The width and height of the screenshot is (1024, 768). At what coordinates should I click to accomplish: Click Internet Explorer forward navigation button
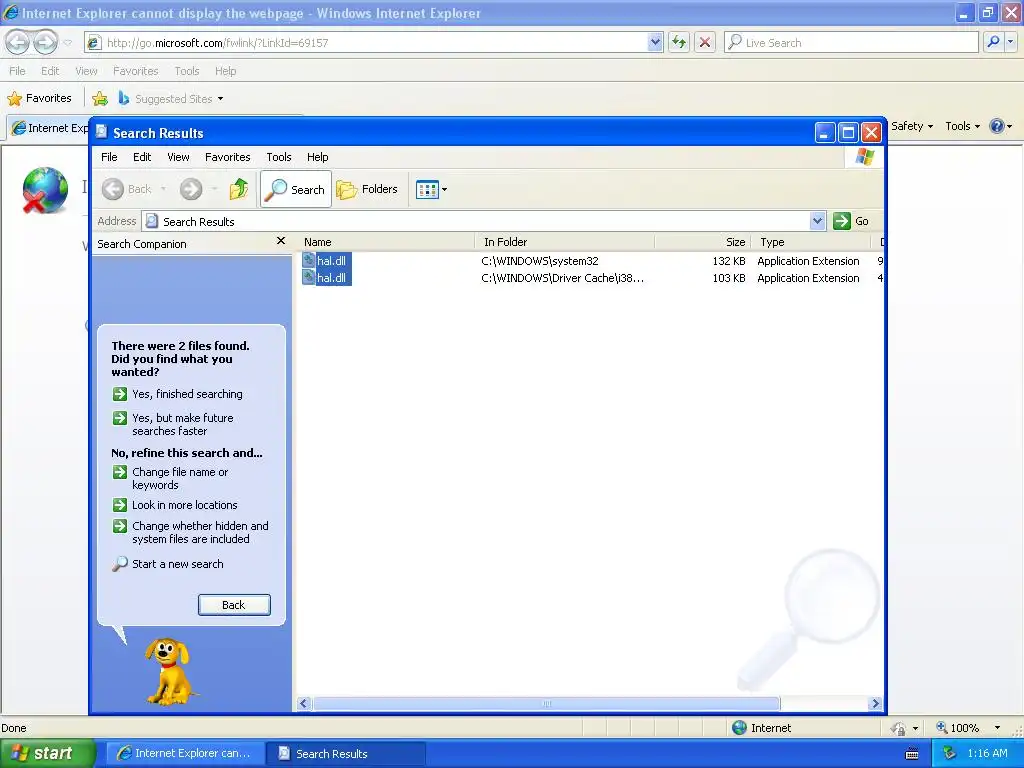pyautogui.click(x=45, y=42)
